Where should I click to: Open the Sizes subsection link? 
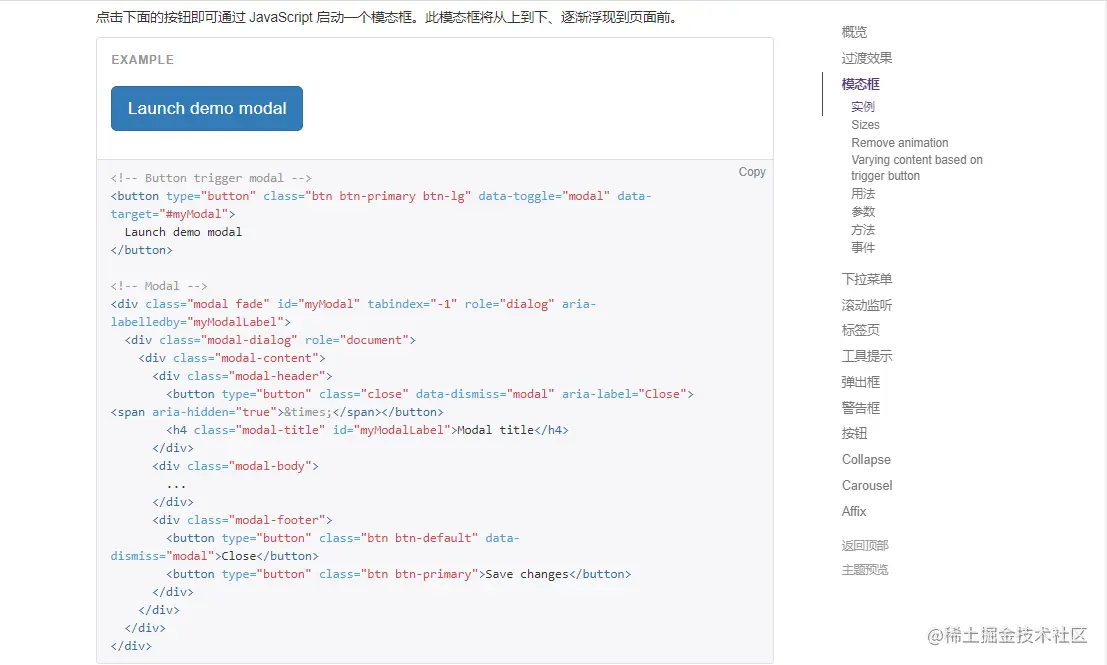[x=866, y=125]
